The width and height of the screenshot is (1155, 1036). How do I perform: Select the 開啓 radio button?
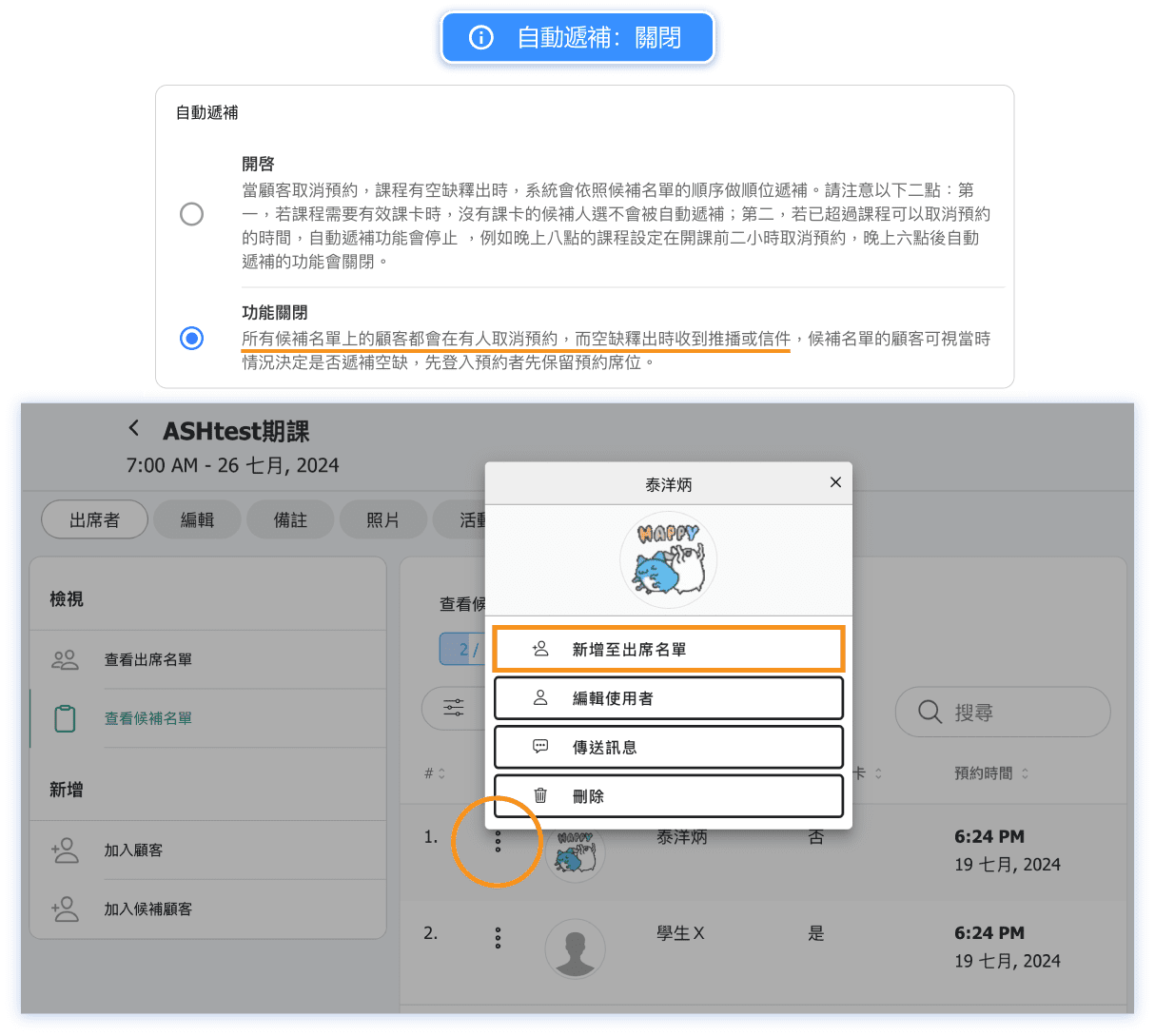pyautogui.click(x=192, y=213)
